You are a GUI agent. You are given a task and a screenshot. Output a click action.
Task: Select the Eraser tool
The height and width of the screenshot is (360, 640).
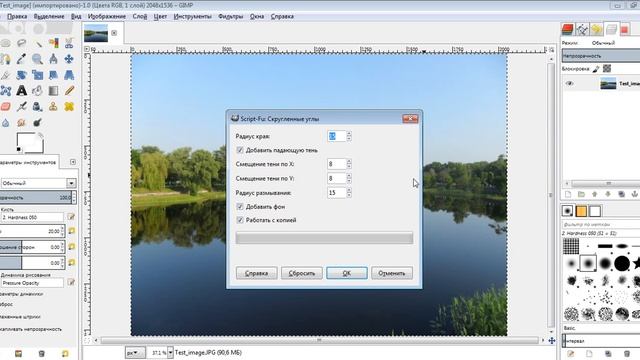6,107
